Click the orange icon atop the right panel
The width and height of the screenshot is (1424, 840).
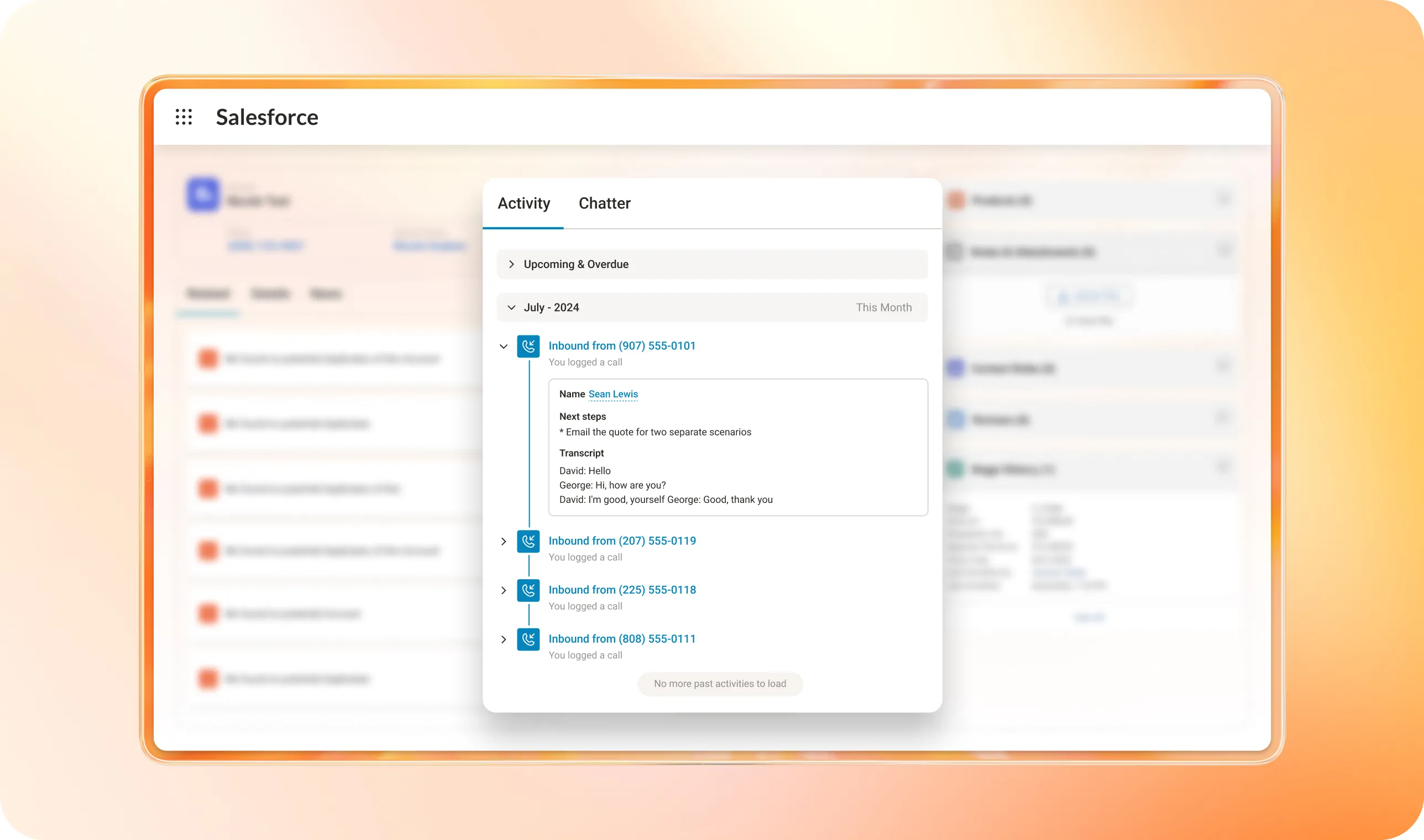pos(956,201)
